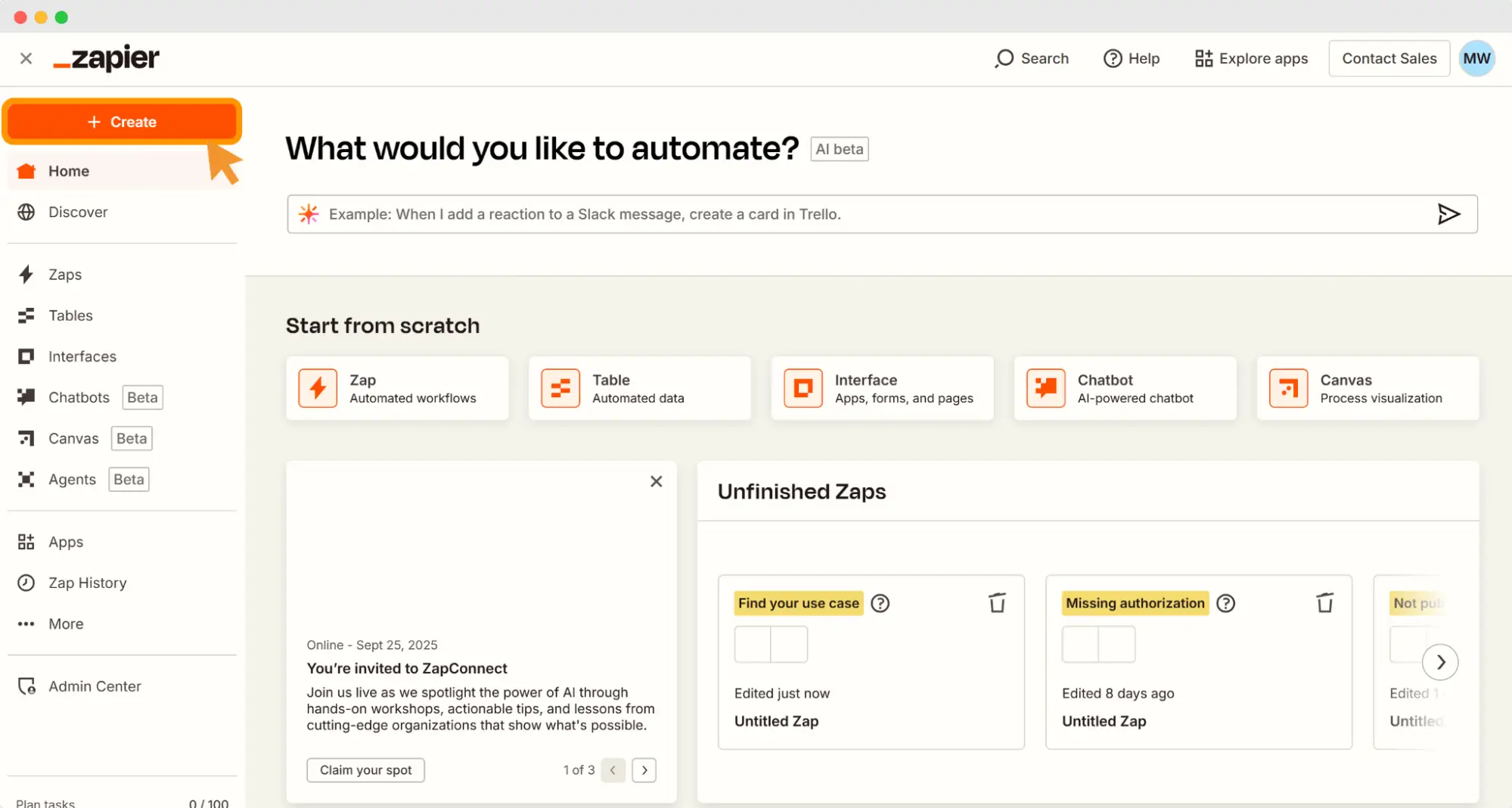Expand the More menu item
The height and width of the screenshot is (808, 1512).
pyautogui.click(x=122, y=623)
